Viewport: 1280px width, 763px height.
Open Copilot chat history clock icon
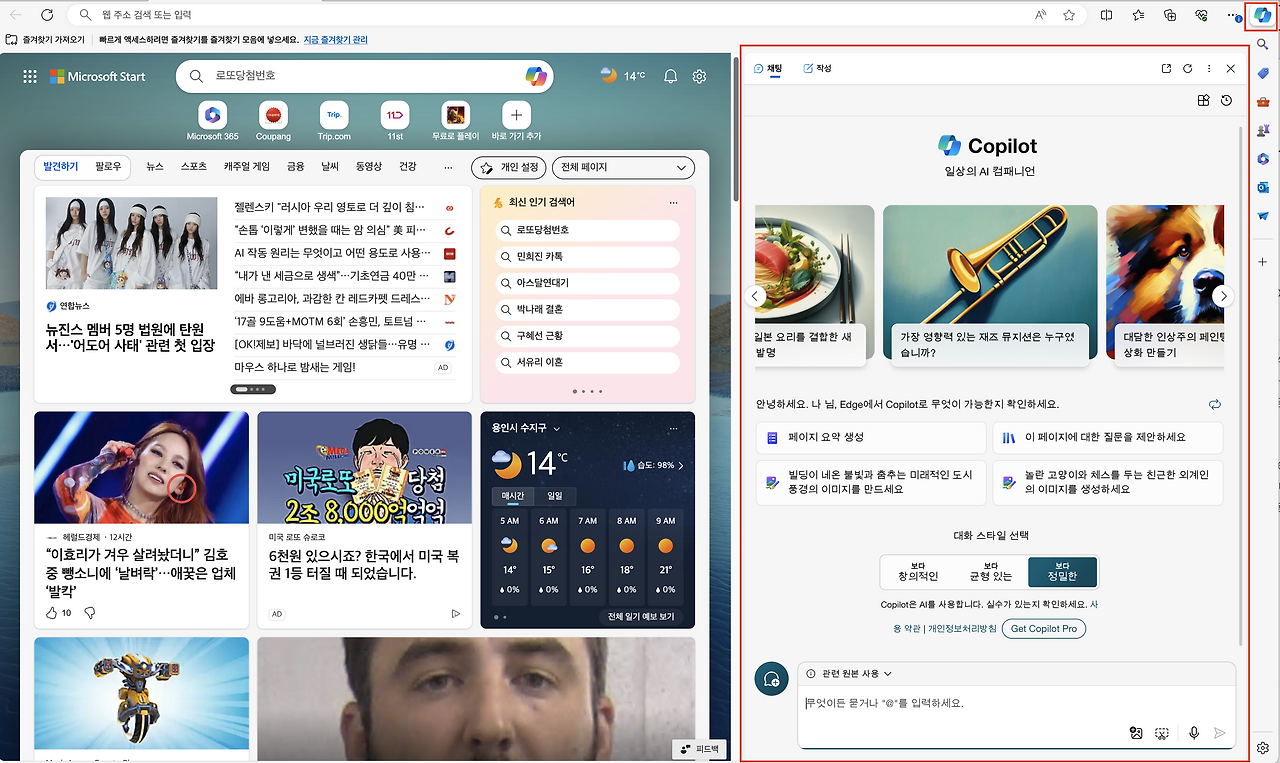point(1226,101)
